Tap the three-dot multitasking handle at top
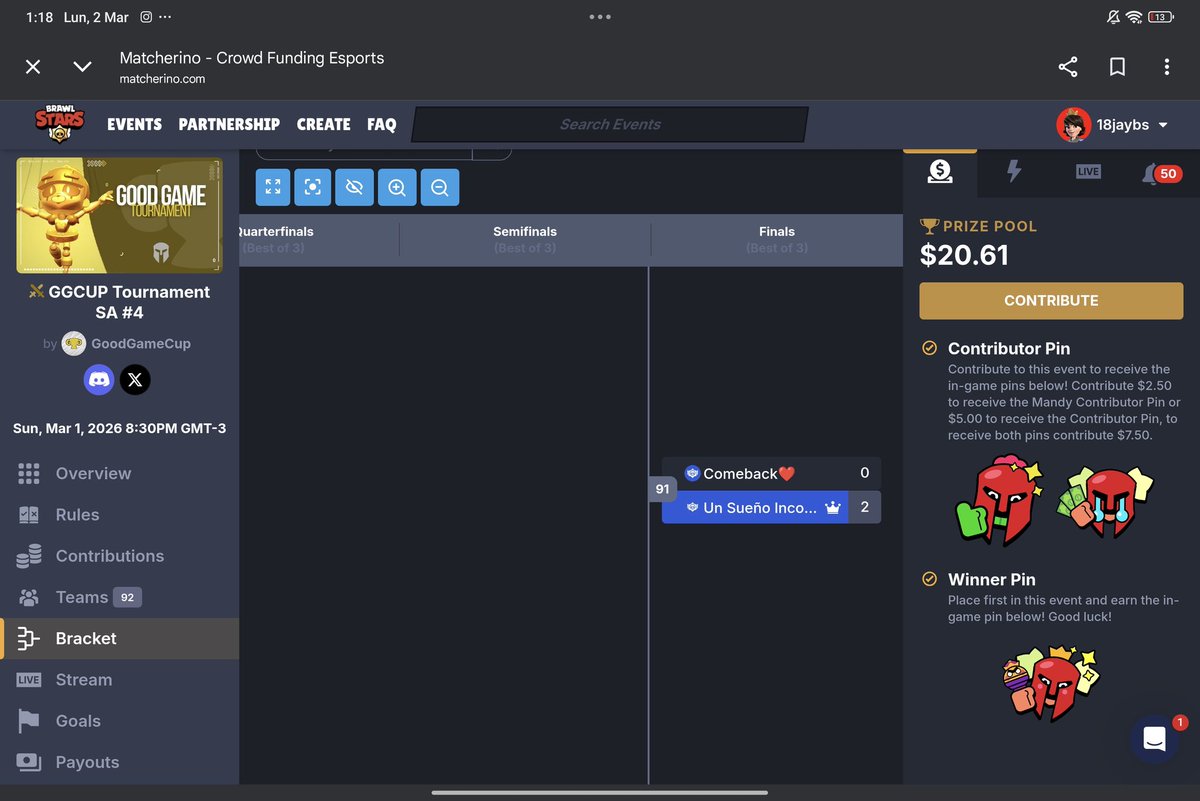Viewport: 1200px width, 801px height. 600,17
